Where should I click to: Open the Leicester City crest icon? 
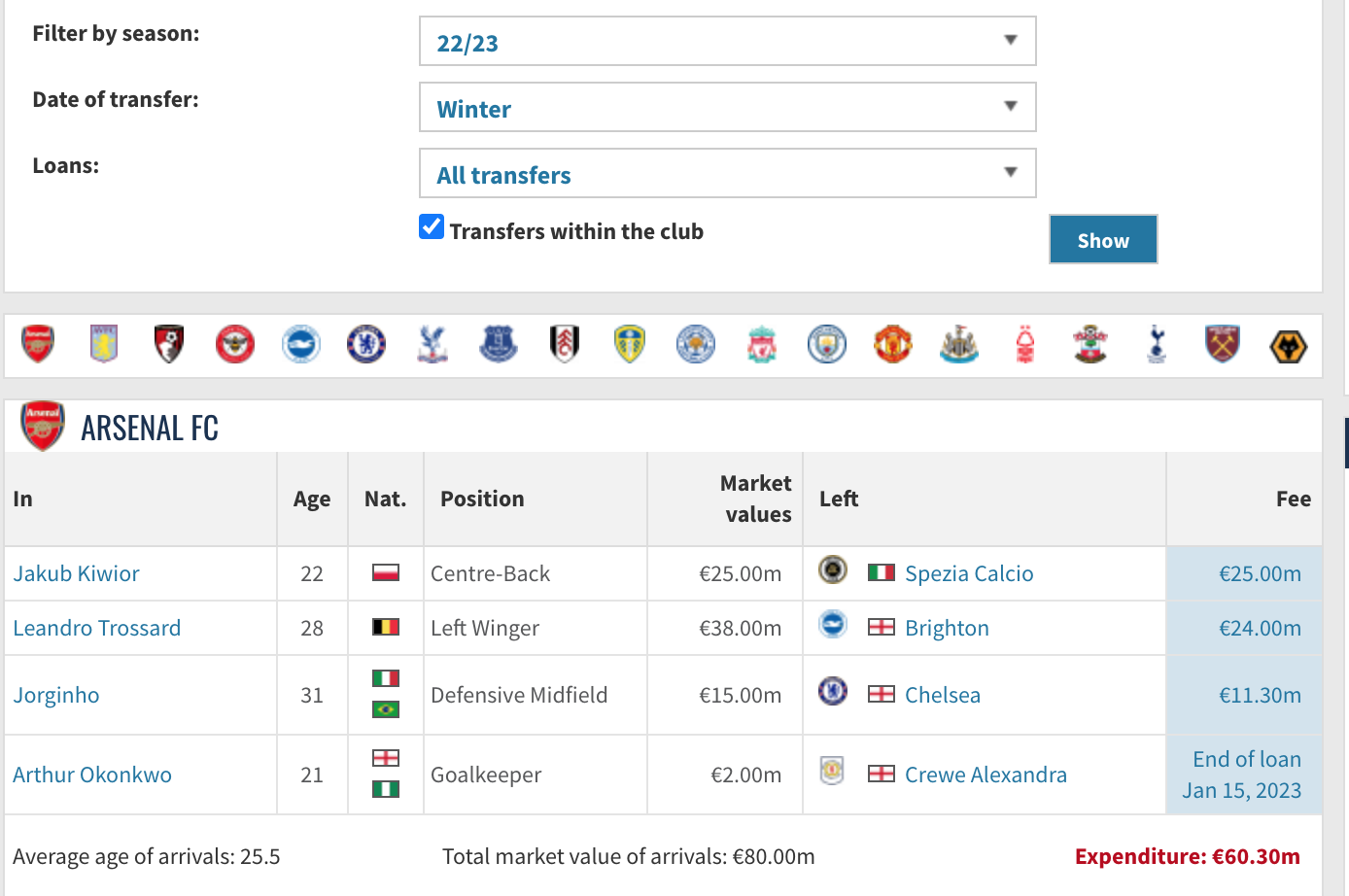pos(696,344)
